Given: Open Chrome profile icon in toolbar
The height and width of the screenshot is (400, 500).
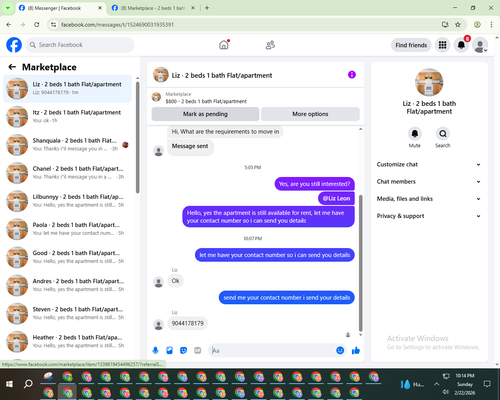Looking at the screenshot, I should [x=477, y=24].
